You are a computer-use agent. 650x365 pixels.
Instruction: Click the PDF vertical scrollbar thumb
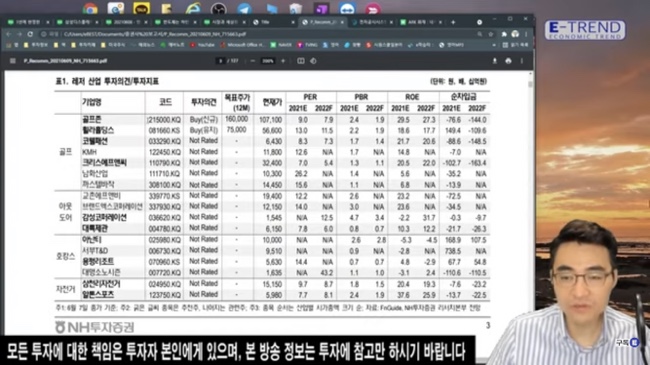530,84
